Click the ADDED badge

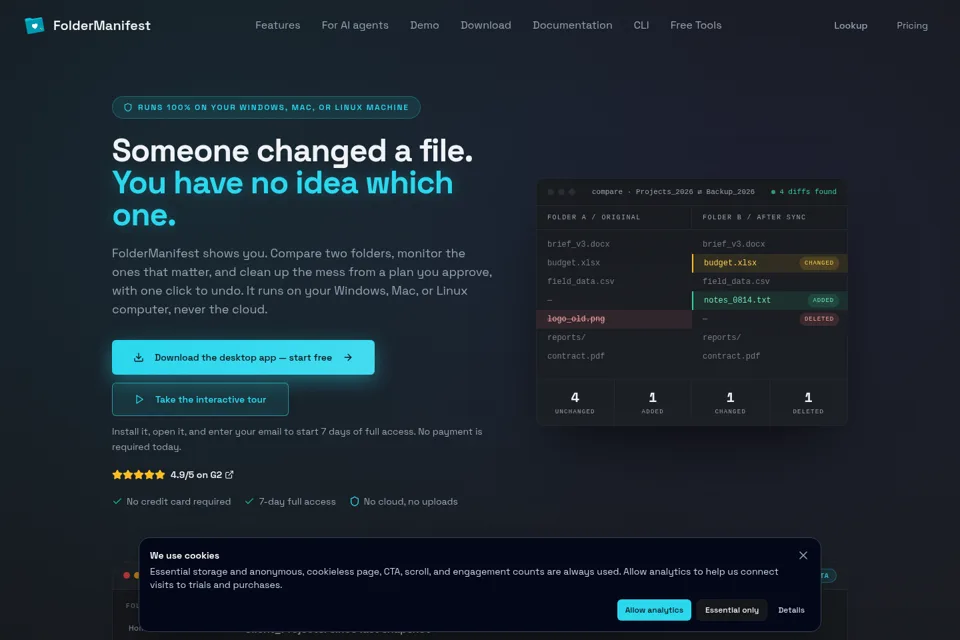pos(823,300)
